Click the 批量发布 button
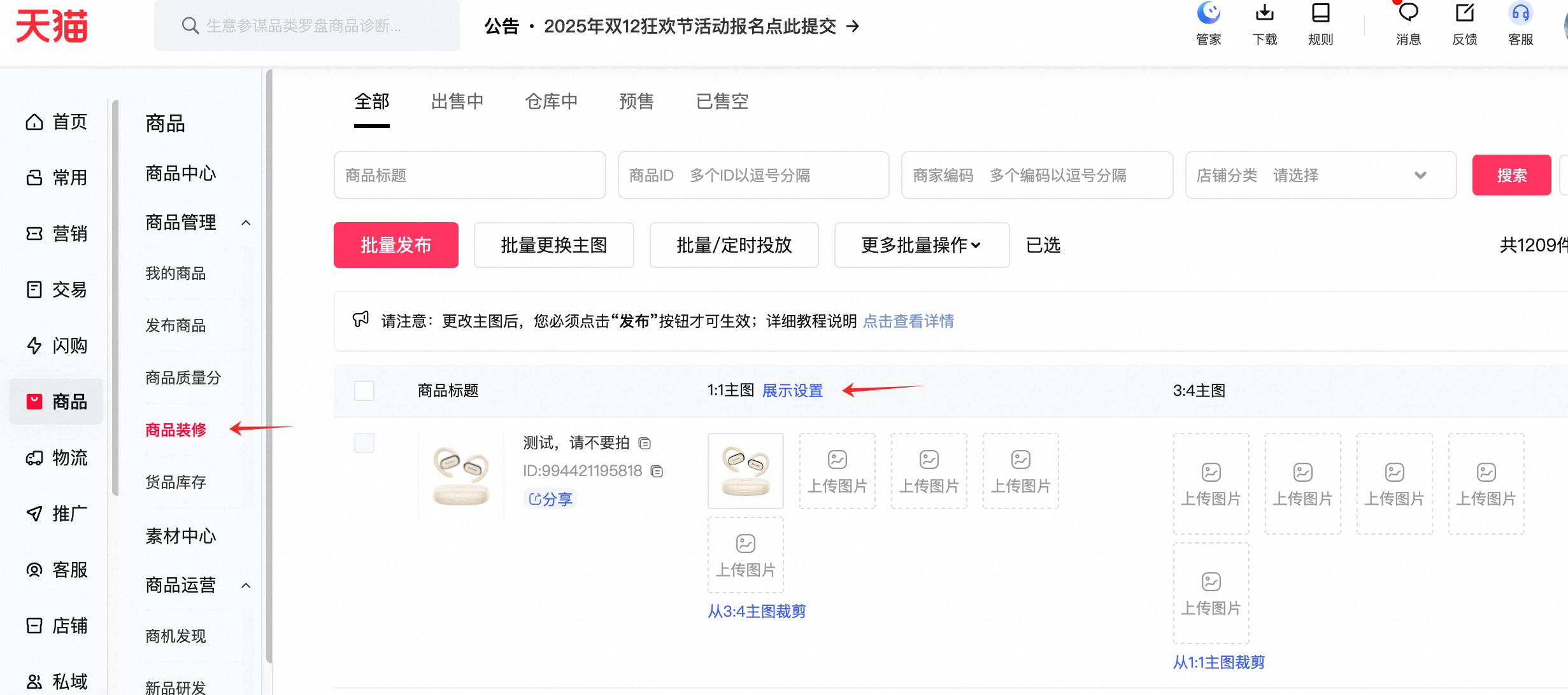This screenshot has height=695, width=1568. 396,245
